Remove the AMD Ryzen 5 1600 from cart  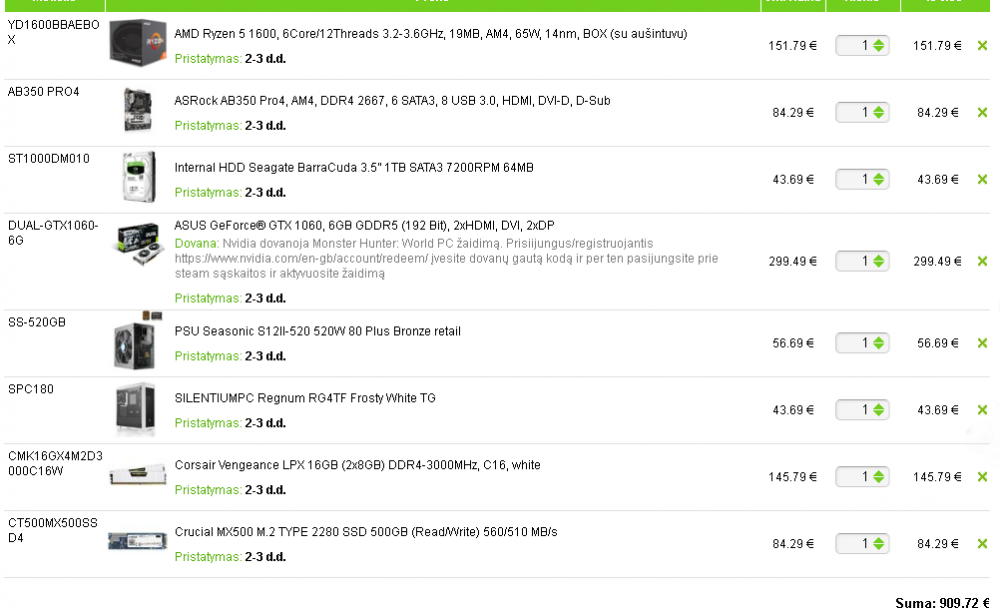click(x=982, y=45)
